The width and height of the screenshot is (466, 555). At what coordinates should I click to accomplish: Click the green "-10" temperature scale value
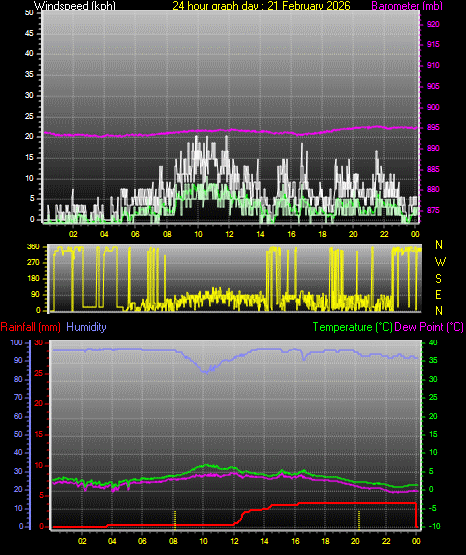[x=434, y=526]
